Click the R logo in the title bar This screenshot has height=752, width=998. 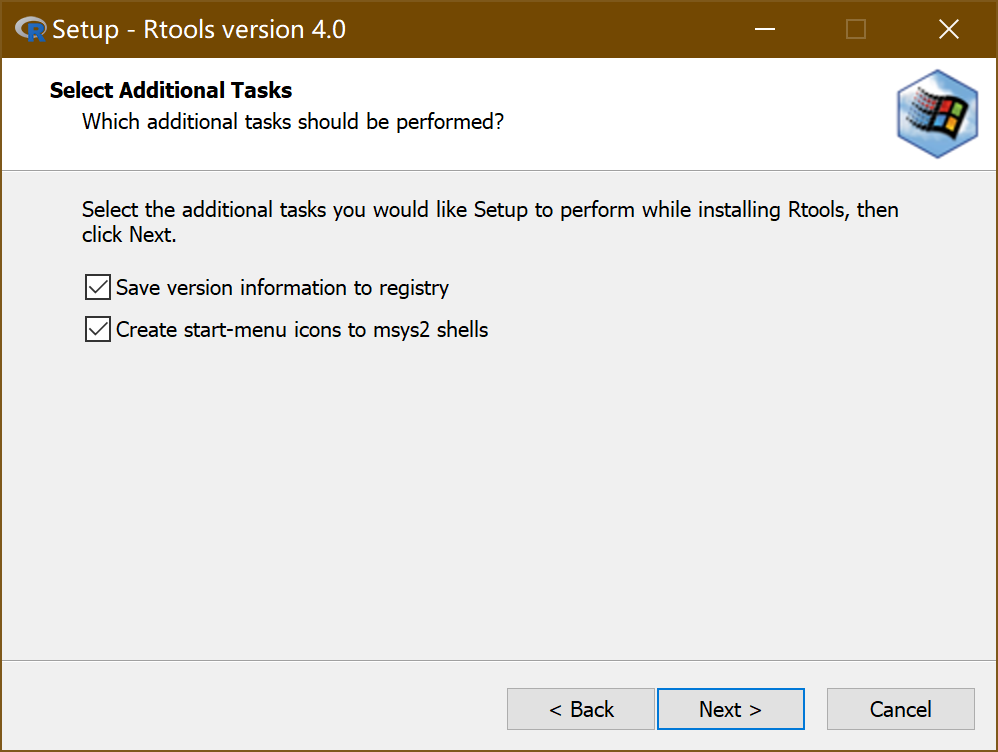click(31, 30)
